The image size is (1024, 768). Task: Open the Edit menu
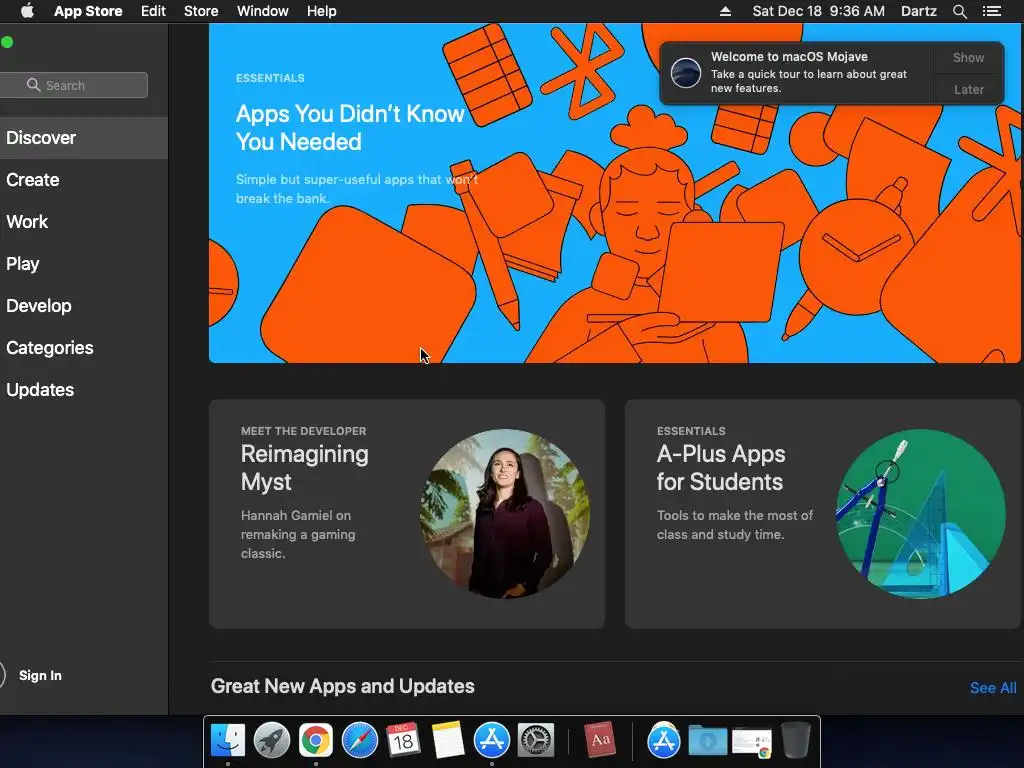(153, 11)
